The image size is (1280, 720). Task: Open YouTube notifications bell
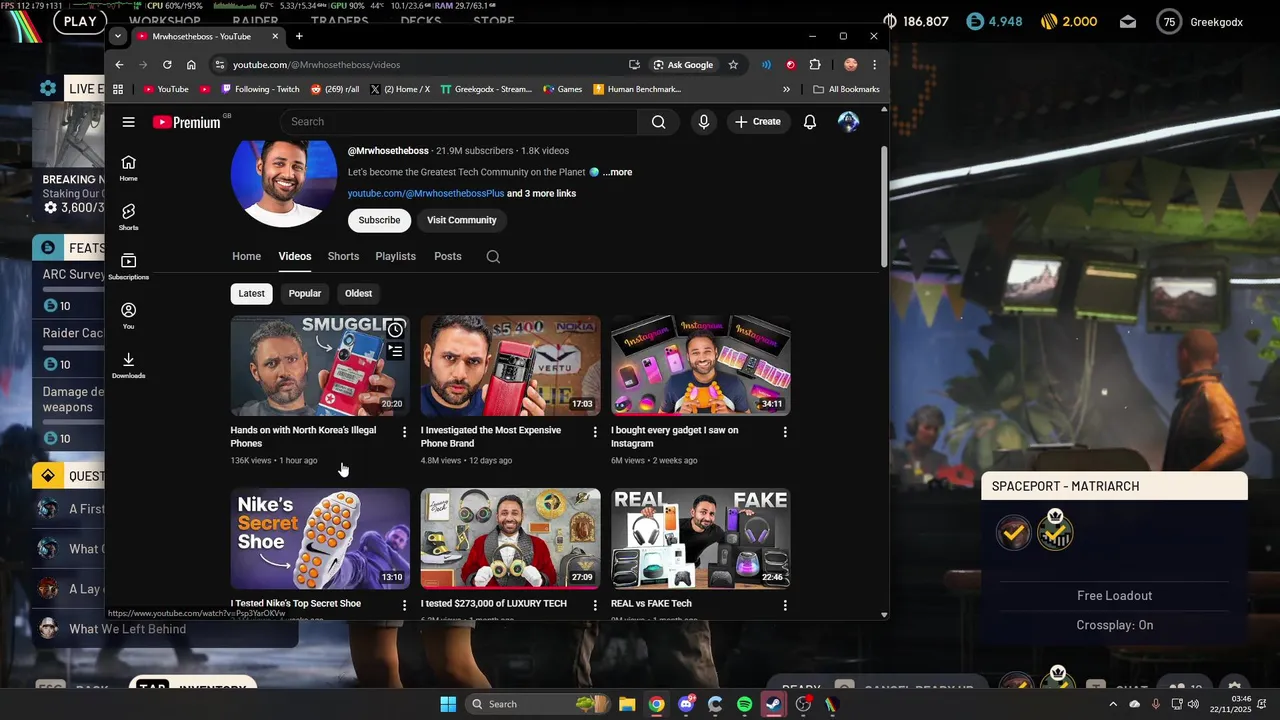pyautogui.click(x=810, y=122)
